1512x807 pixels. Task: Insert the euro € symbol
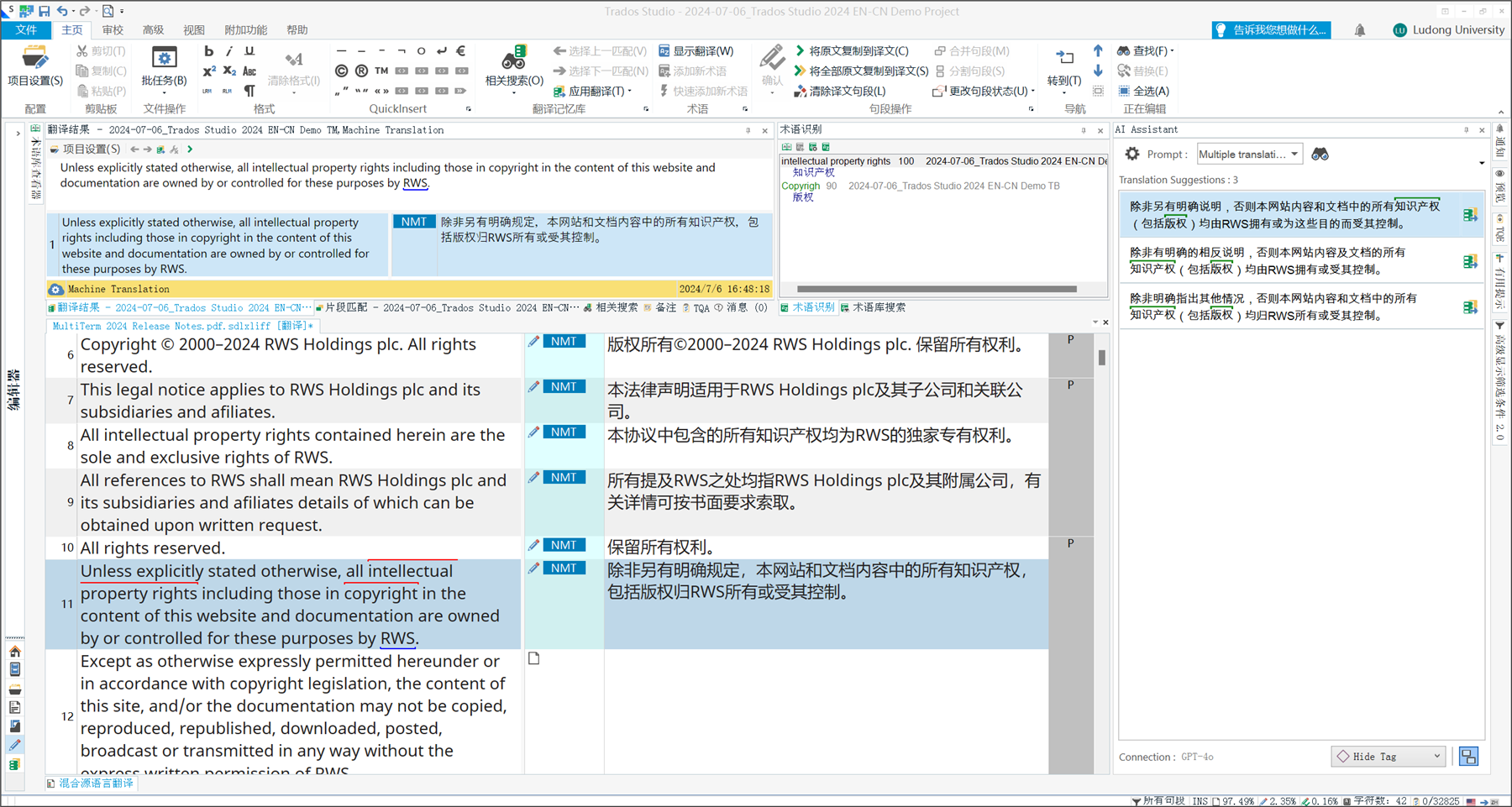tap(461, 51)
